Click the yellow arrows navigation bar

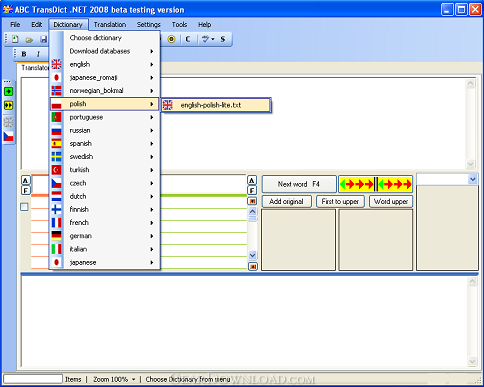(376, 184)
